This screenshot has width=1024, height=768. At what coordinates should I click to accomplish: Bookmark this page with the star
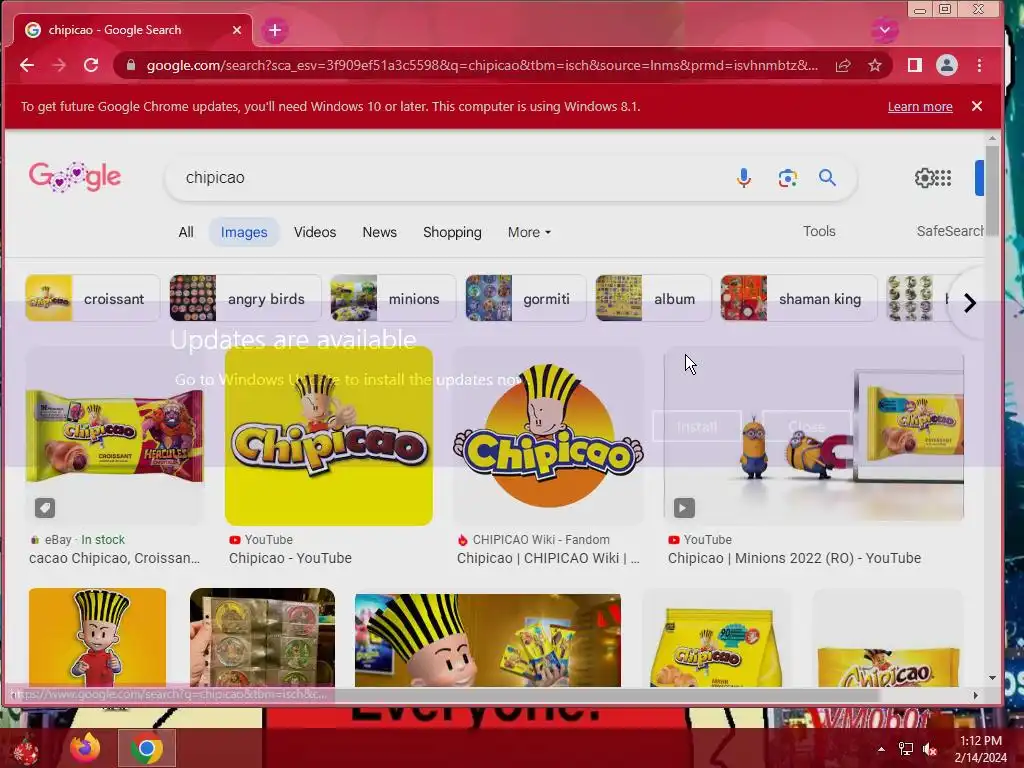[874, 65]
